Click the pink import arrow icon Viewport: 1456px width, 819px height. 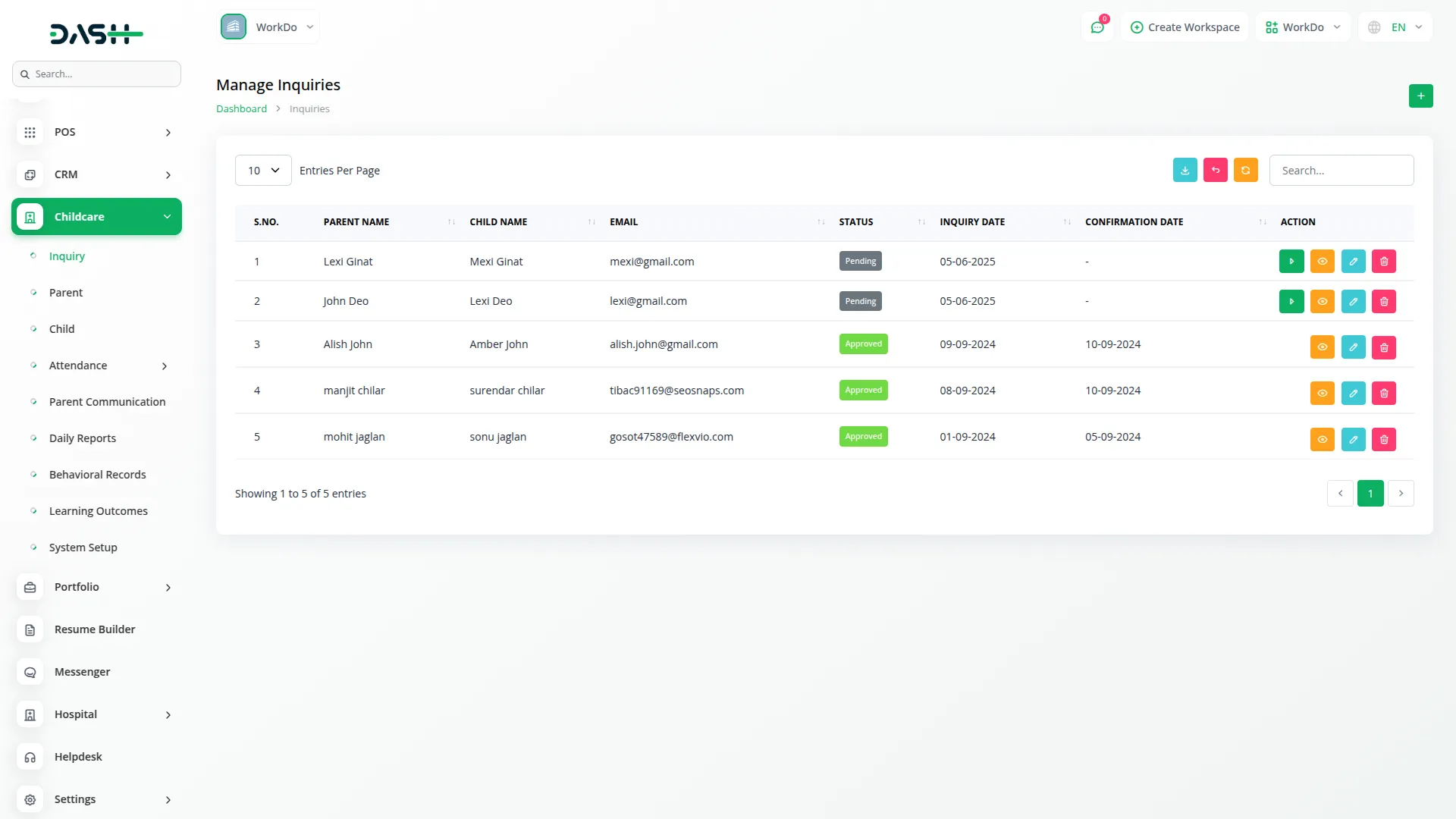[x=1215, y=171]
